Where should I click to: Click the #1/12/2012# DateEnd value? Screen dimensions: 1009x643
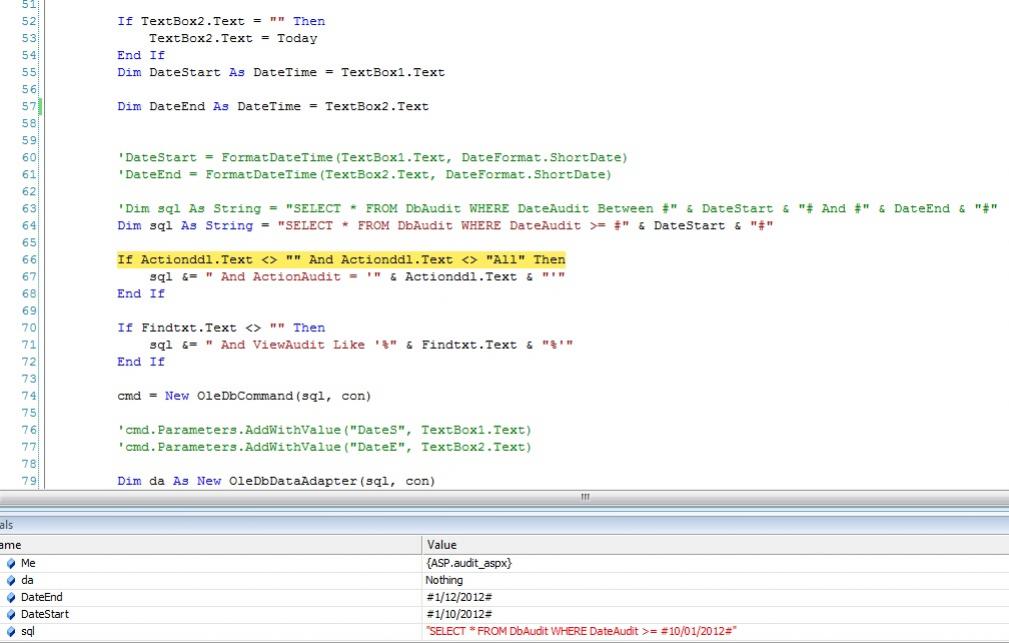pyautogui.click(x=459, y=597)
